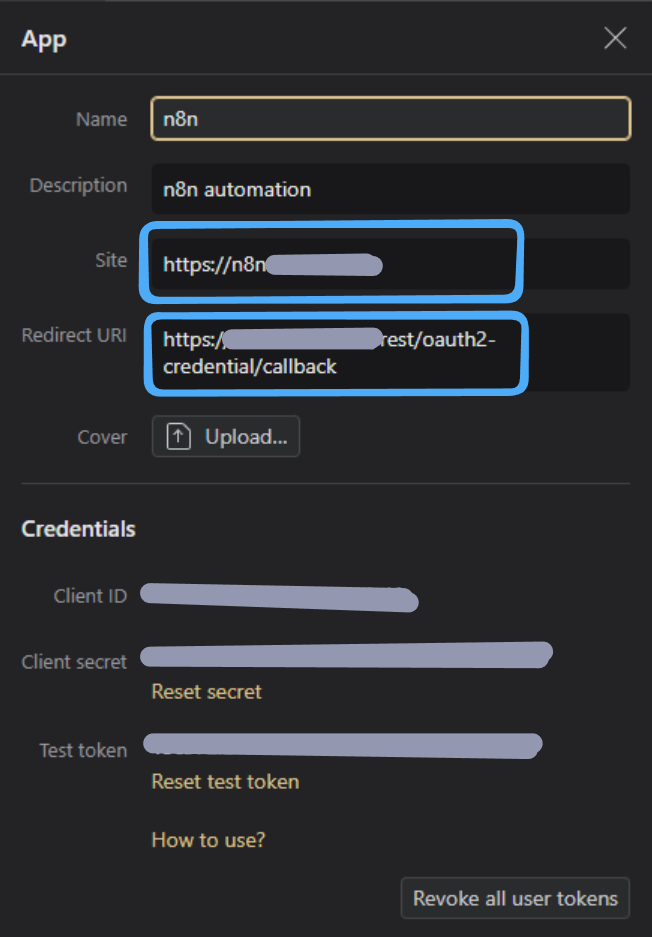Click the App dialog title
Viewport: 652px width, 937px height.
point(44,39)
